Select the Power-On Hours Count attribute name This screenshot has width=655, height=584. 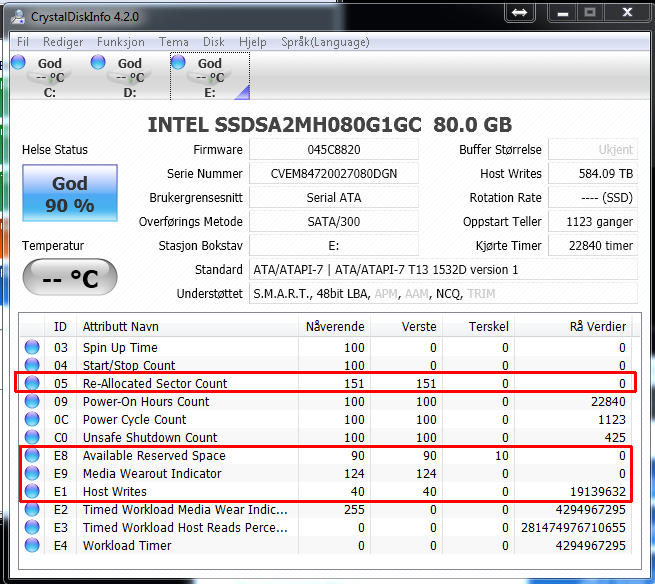146,401
